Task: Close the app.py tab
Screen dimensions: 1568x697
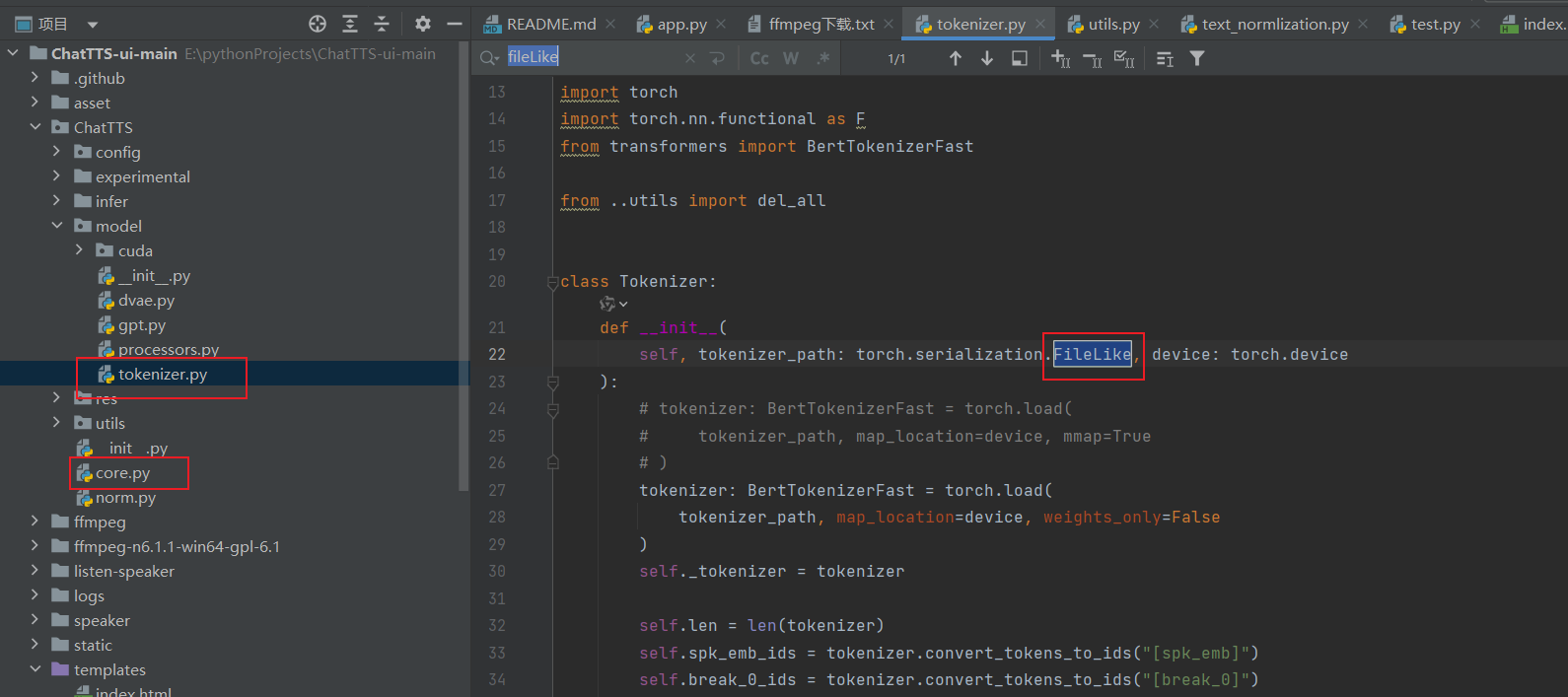Action: click(721, 24)
